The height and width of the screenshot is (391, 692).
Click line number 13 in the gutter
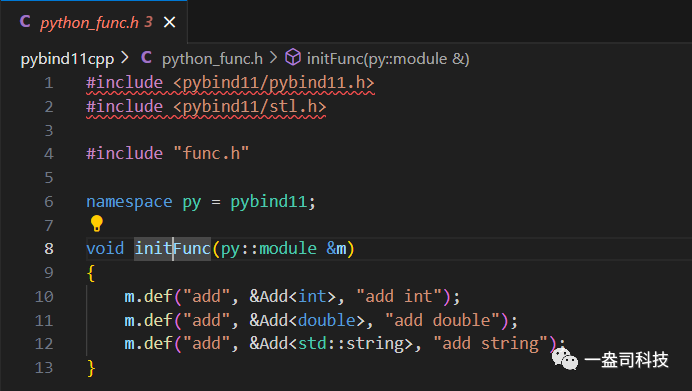(44, 368)
